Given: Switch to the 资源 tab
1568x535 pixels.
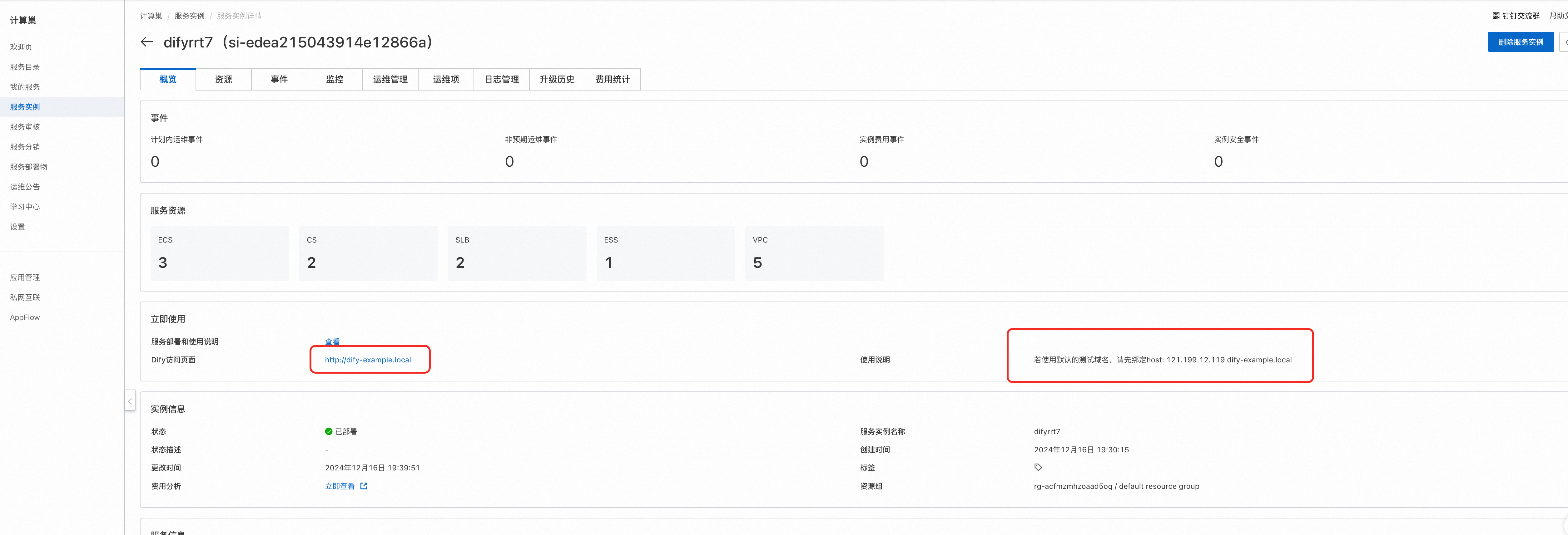Looking at the screenshot, I should tap(223, 79).
